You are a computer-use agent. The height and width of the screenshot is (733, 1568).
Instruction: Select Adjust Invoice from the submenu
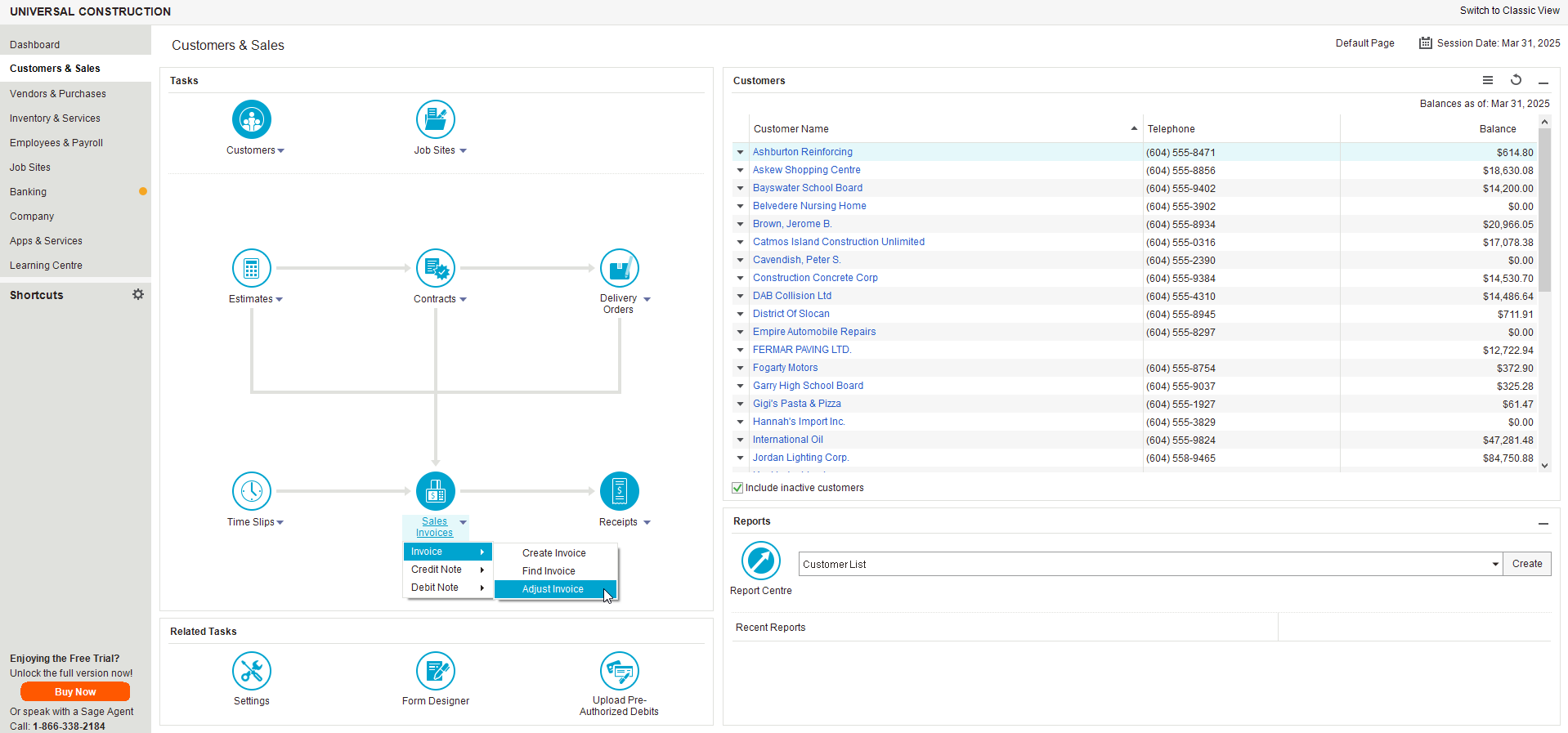click(x=553, y=589)
